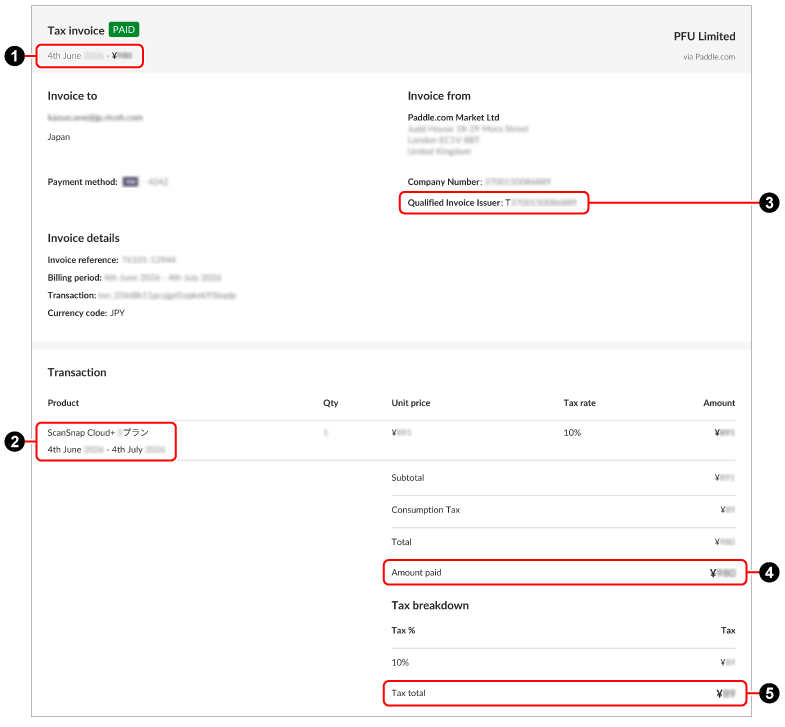This screenshot has height=727, width=785.
Task: Click the 'Invoice from' heading
Action: pyautogui.click(x=439, y=96)
